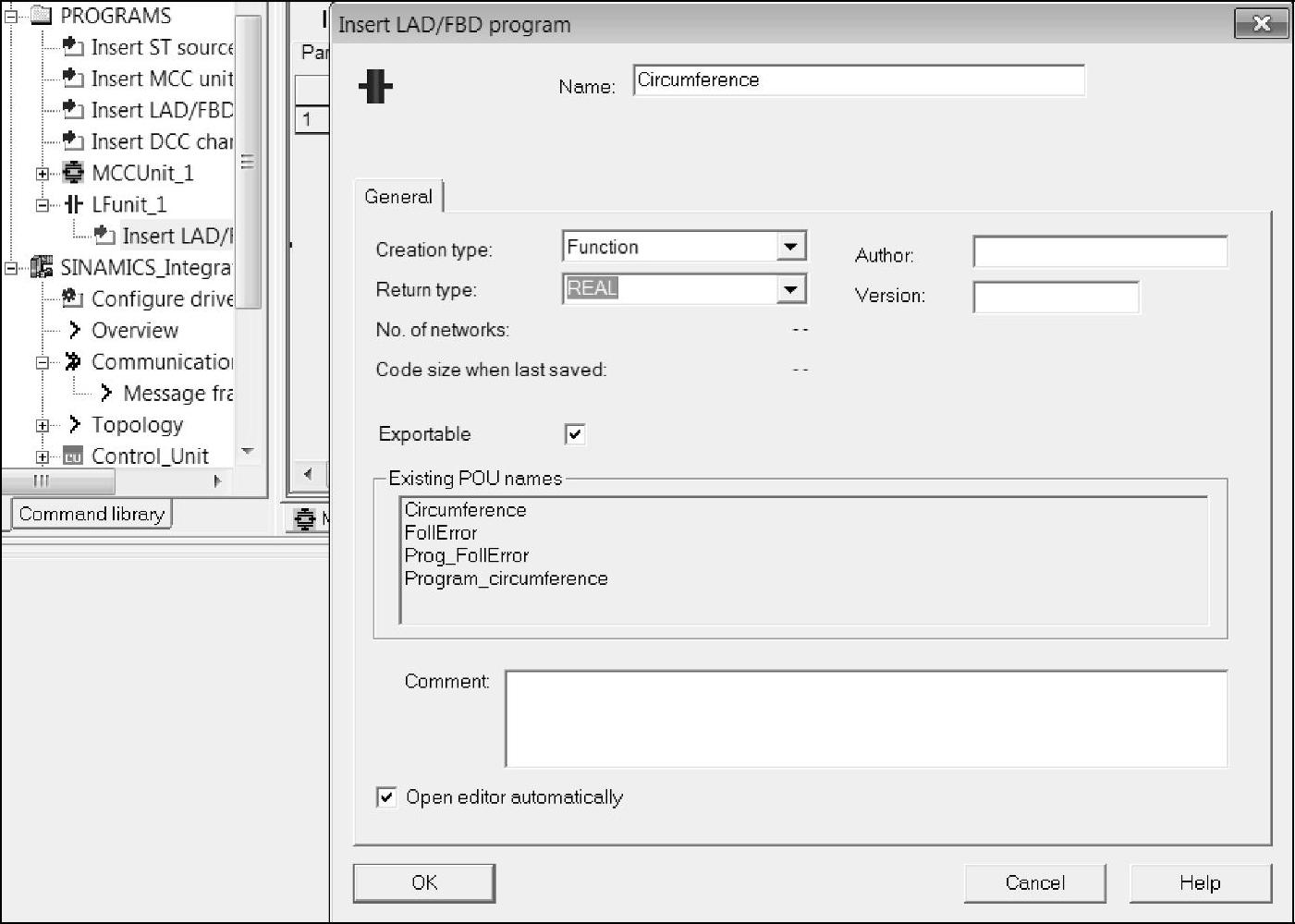Select the General tab

[398, 196]
